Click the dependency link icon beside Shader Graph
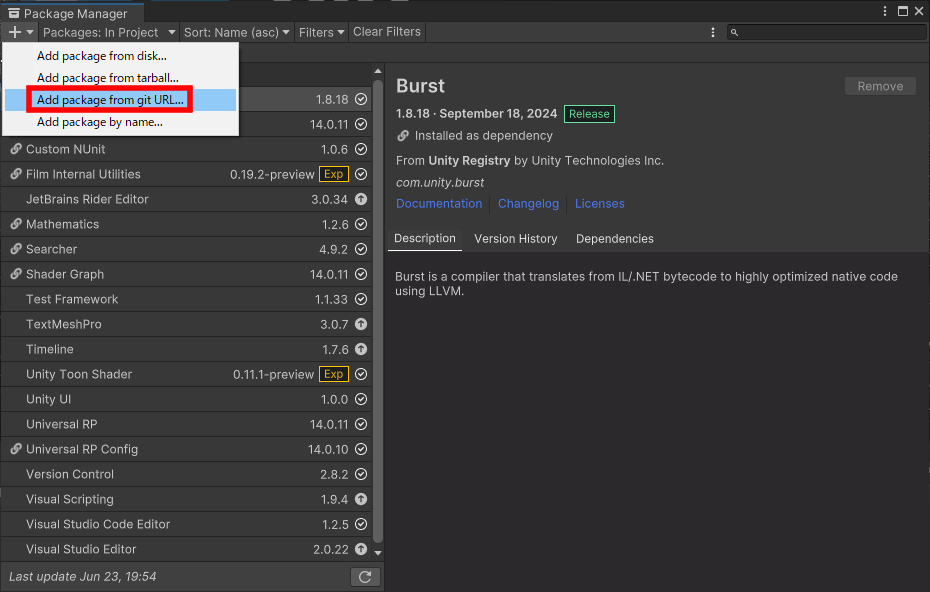930x592 pixels. tap(16, 273)
